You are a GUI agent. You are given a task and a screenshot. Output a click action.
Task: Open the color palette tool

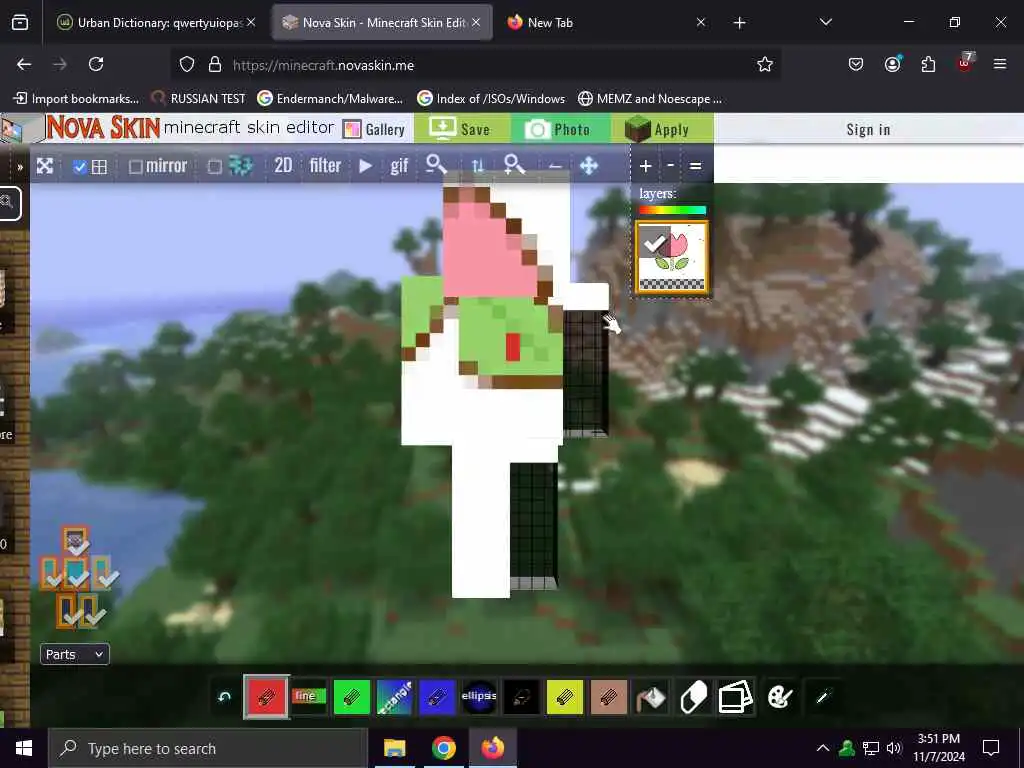[x=779, y=697]
